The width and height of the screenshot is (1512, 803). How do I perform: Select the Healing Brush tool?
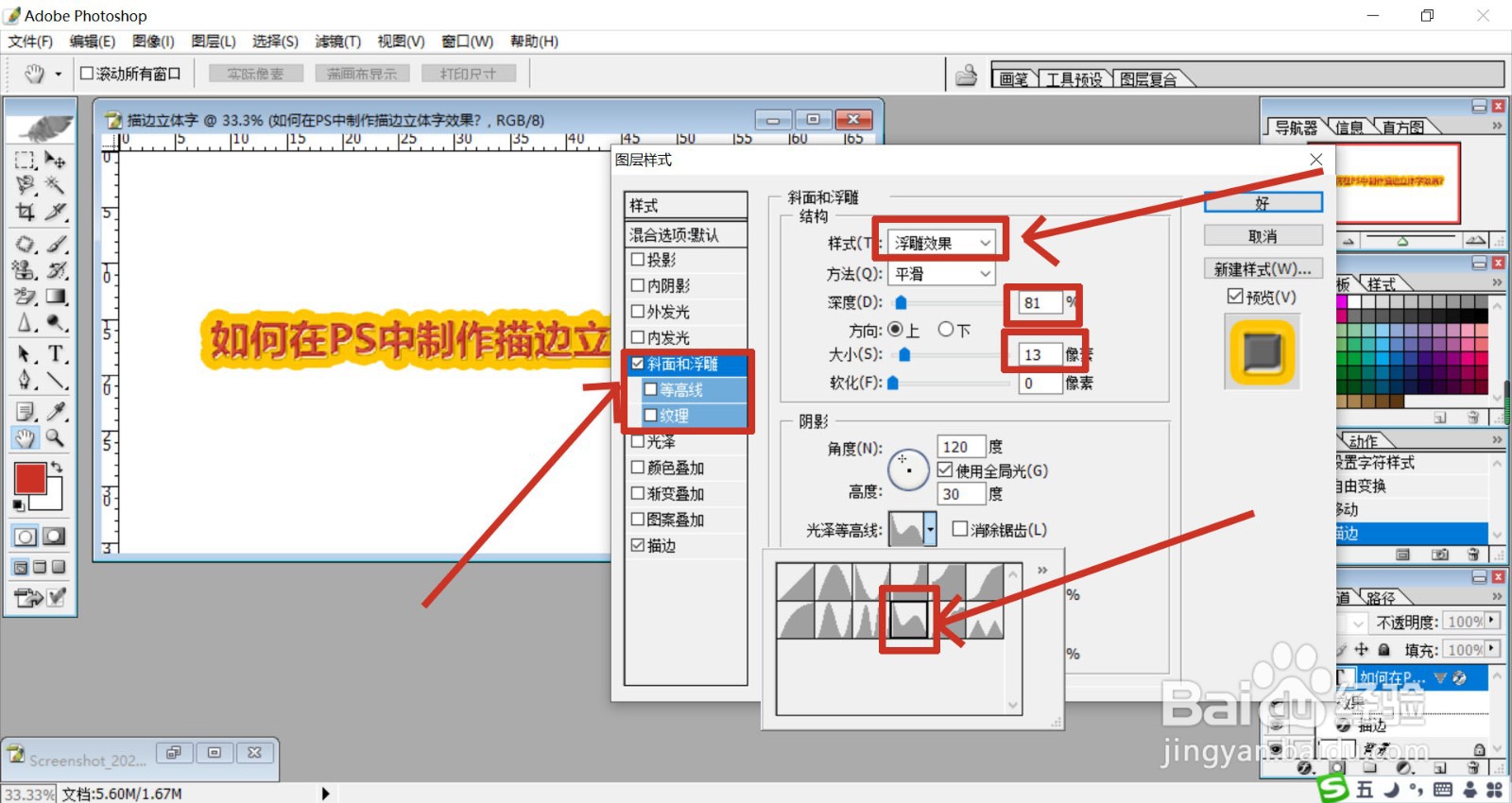(x=26, y=244)
